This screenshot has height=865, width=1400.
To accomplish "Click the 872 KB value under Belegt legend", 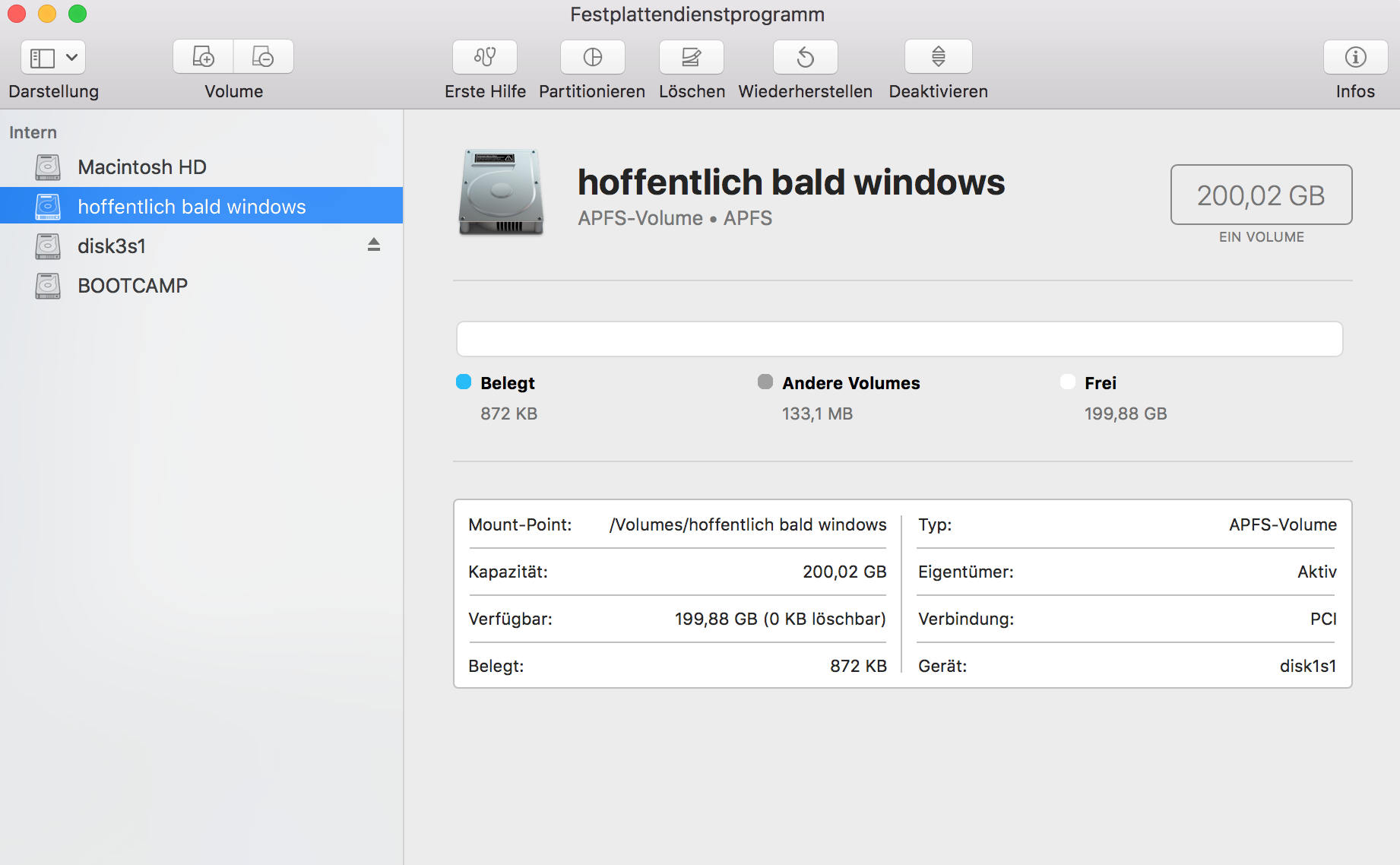I will [509, 413].
